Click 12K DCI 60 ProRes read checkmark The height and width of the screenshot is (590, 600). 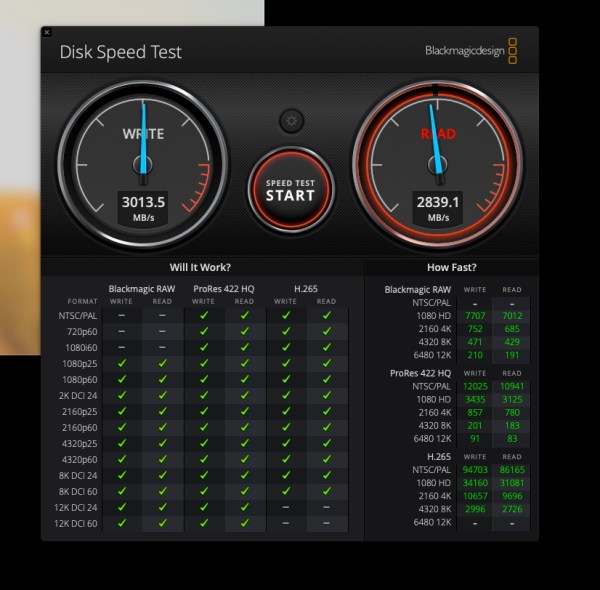[244, 524]
